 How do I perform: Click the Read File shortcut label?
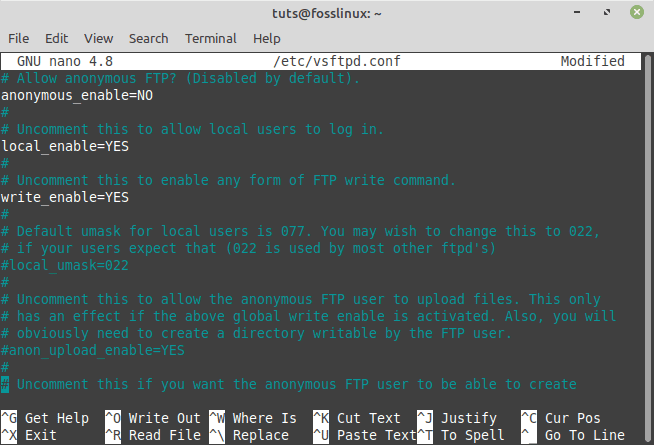tap(164, 435)
